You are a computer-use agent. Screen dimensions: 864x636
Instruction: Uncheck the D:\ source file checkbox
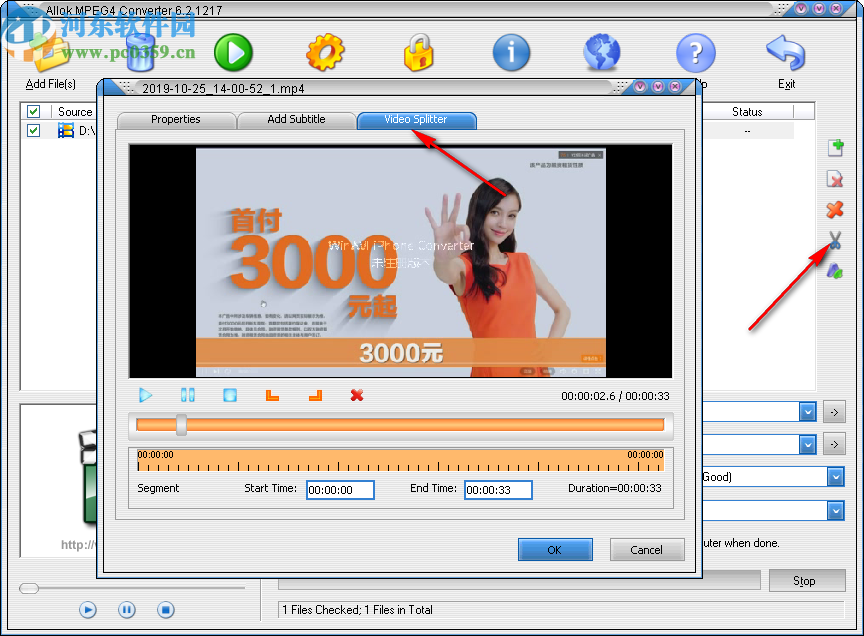coord(33,130)
